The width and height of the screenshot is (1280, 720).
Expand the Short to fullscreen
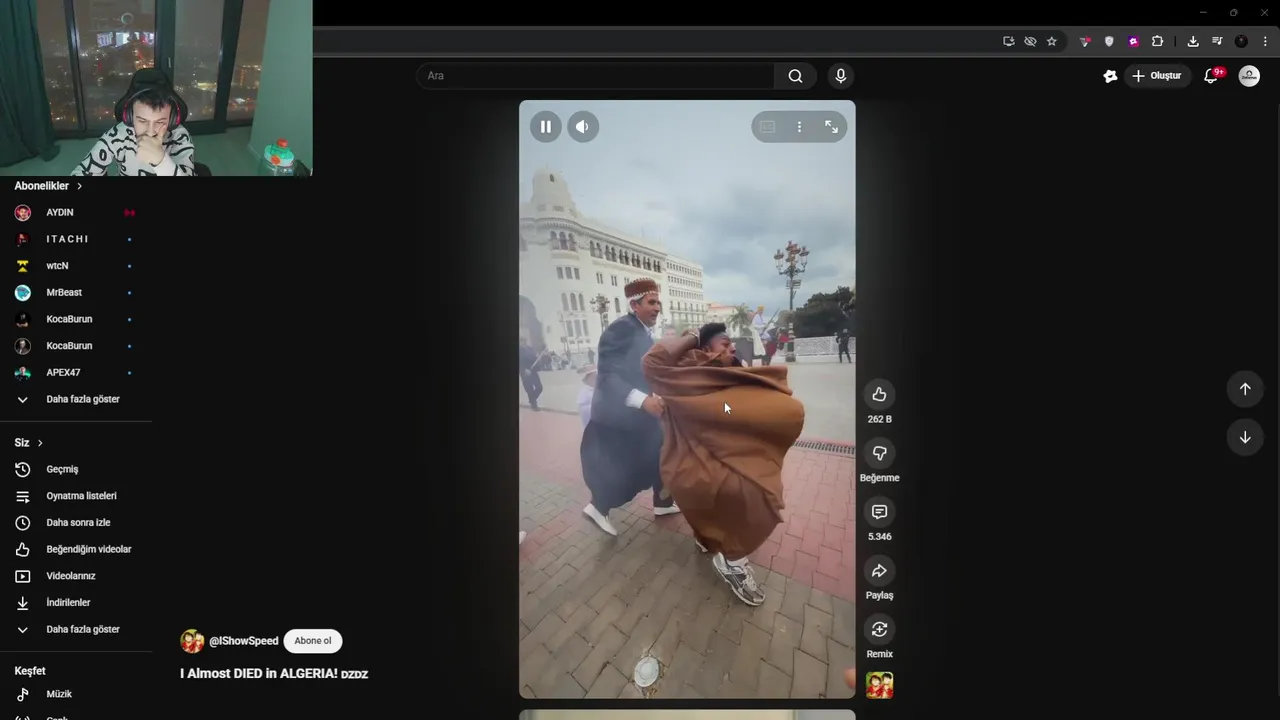[831, 127]
